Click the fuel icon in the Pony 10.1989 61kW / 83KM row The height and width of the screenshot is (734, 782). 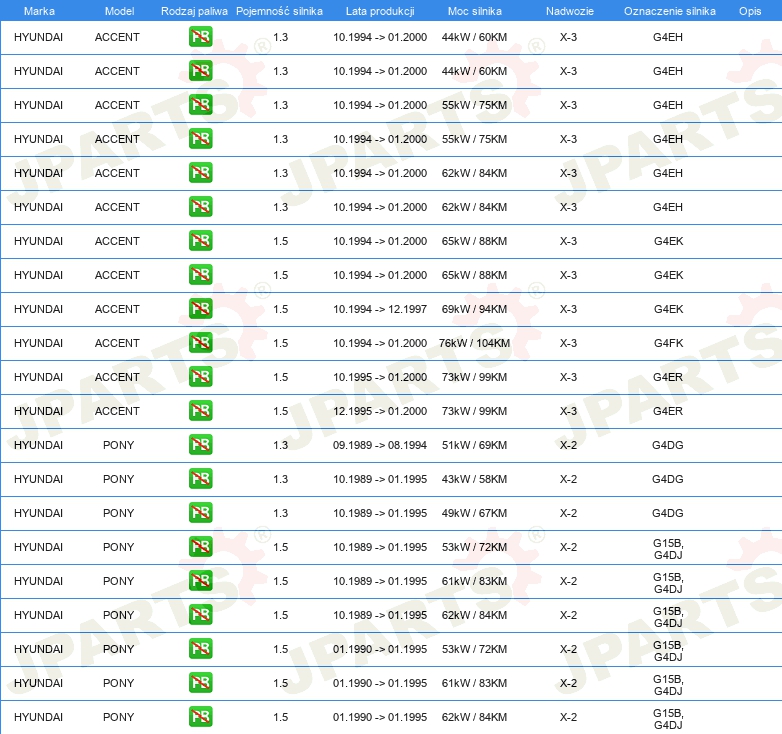pos(200,580)
